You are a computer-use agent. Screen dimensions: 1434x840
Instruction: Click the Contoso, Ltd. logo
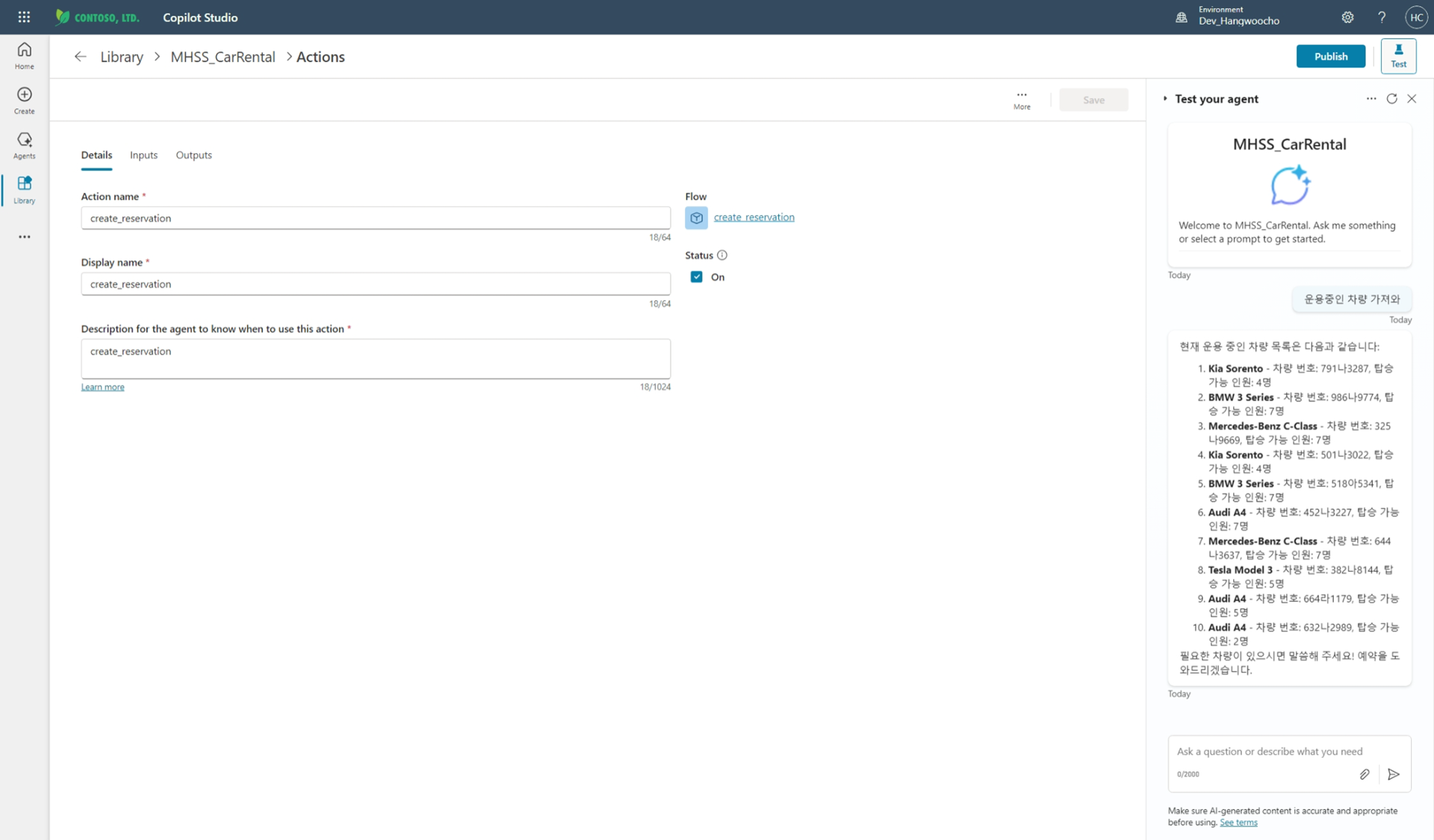tap(97, 17)
